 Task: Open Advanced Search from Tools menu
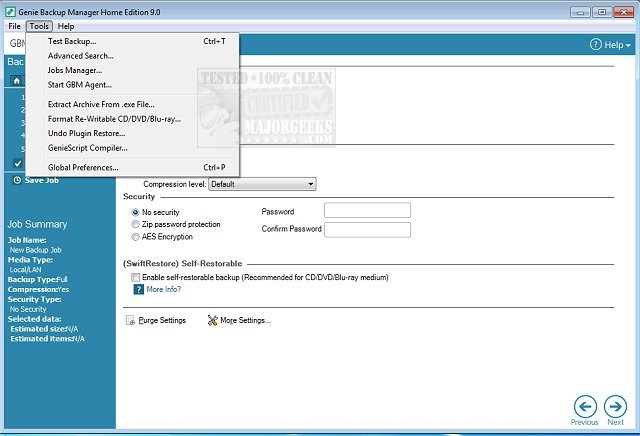coord(133,56)
